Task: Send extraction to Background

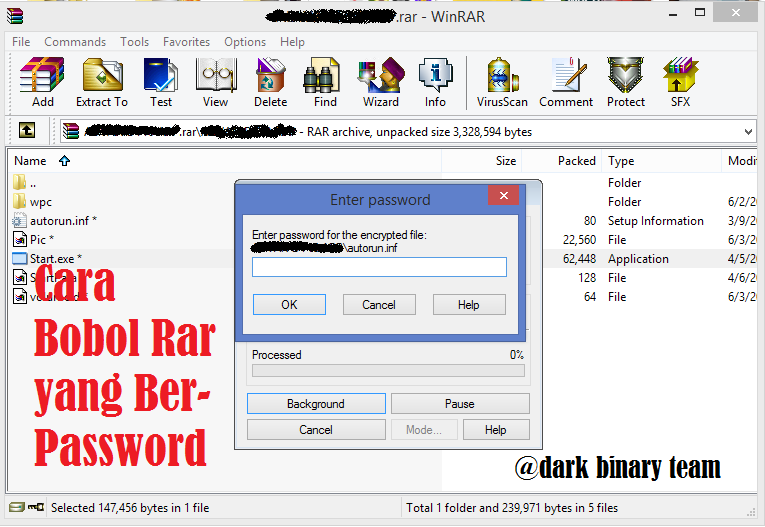Action: point(316,404)
